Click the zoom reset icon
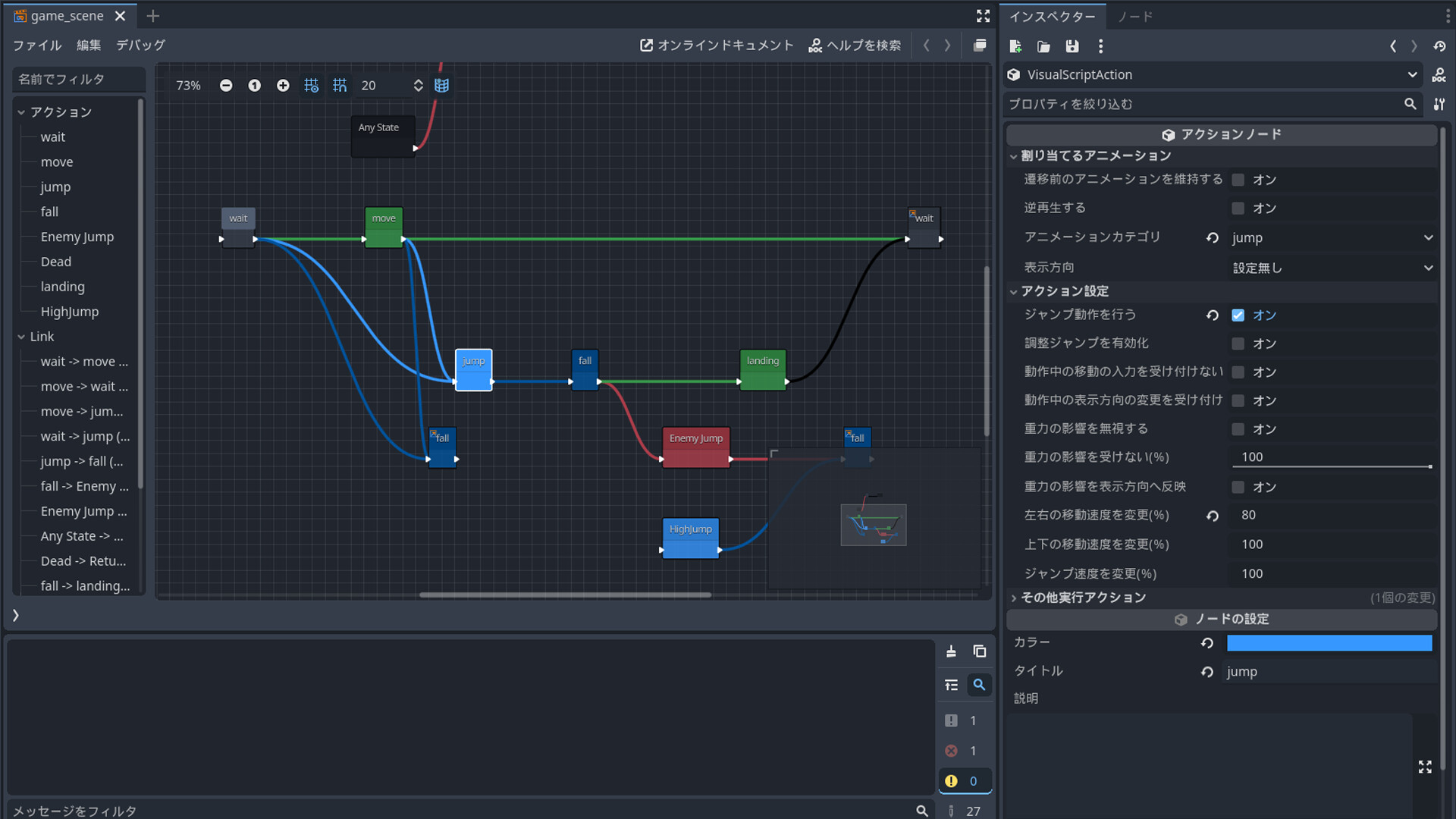 coord(255,86)
